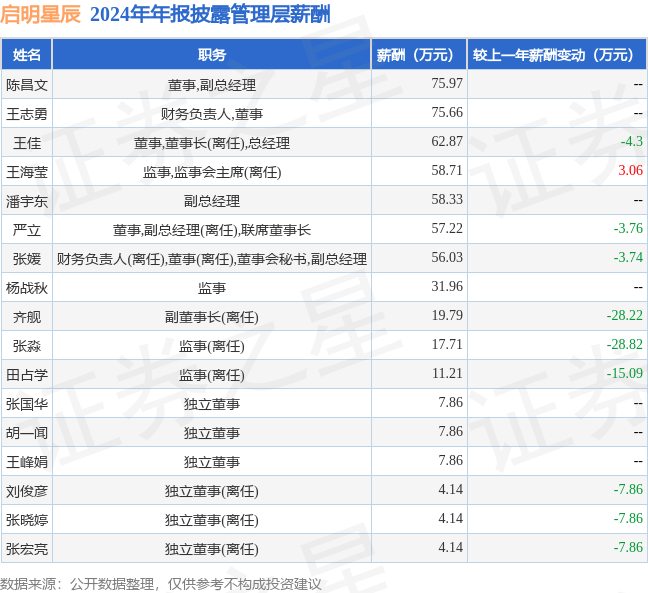Screen dimensions: 648x593
Task: Select the 较上一年薪酬变动（万元） column header
Action: [557, 55]
